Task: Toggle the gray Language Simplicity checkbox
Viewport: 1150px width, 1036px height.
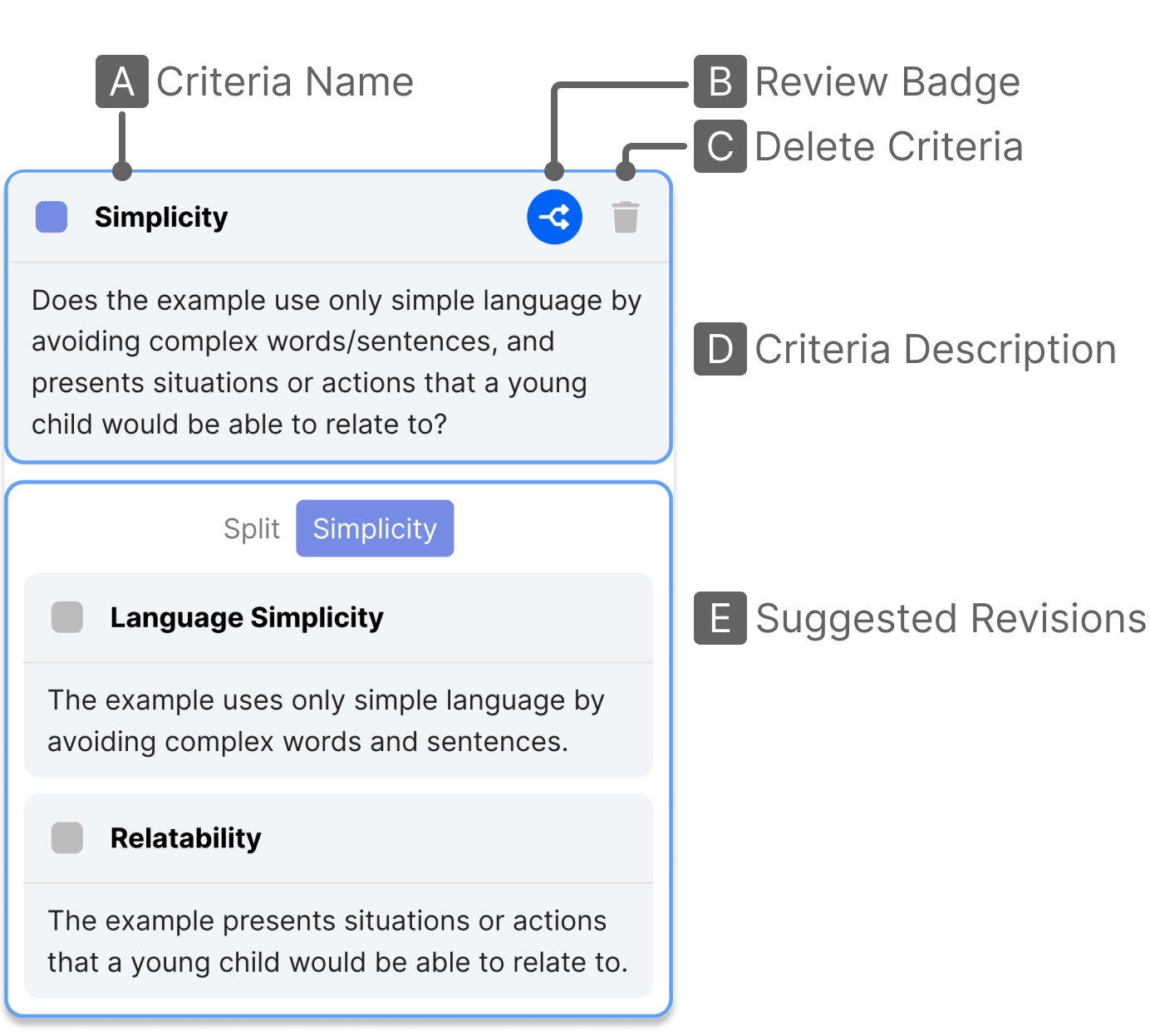Action: click(x=67, y=617)
